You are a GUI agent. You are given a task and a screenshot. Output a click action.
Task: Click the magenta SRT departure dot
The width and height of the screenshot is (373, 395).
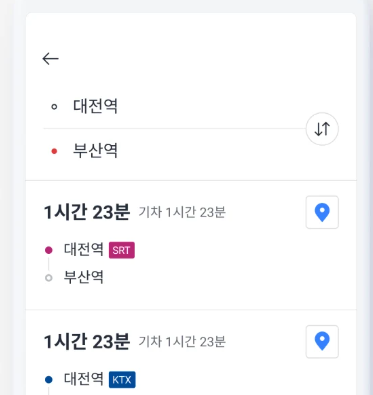coord(49,250)
